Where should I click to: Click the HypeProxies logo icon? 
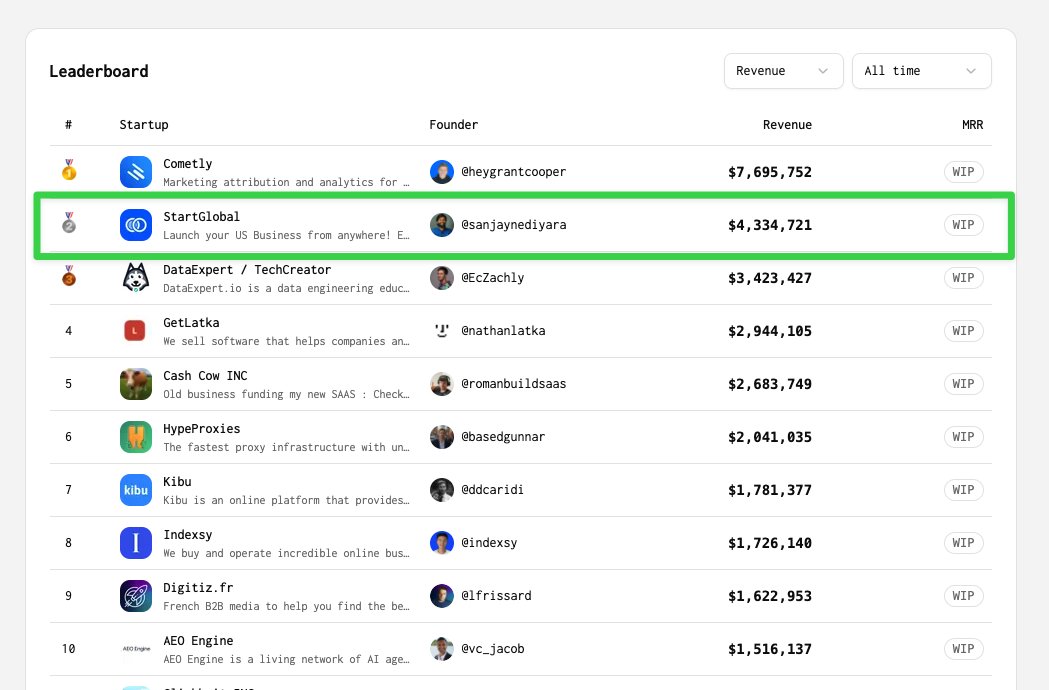(136, 436)
